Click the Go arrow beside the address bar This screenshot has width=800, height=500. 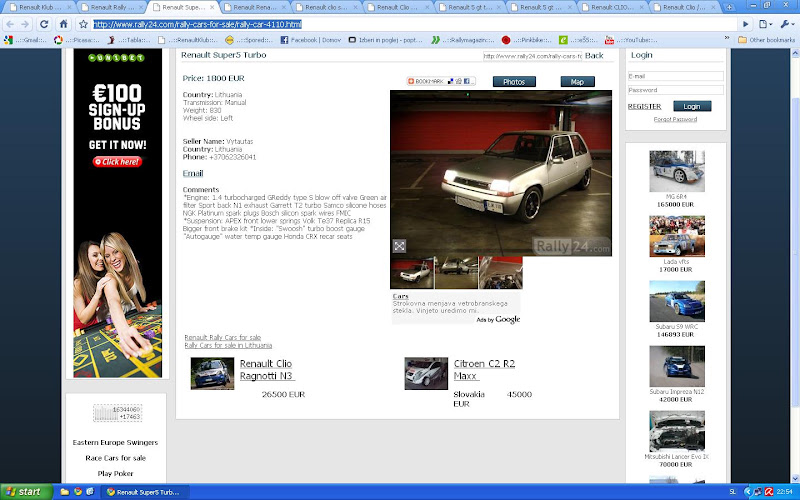click(x=746, y=24)
